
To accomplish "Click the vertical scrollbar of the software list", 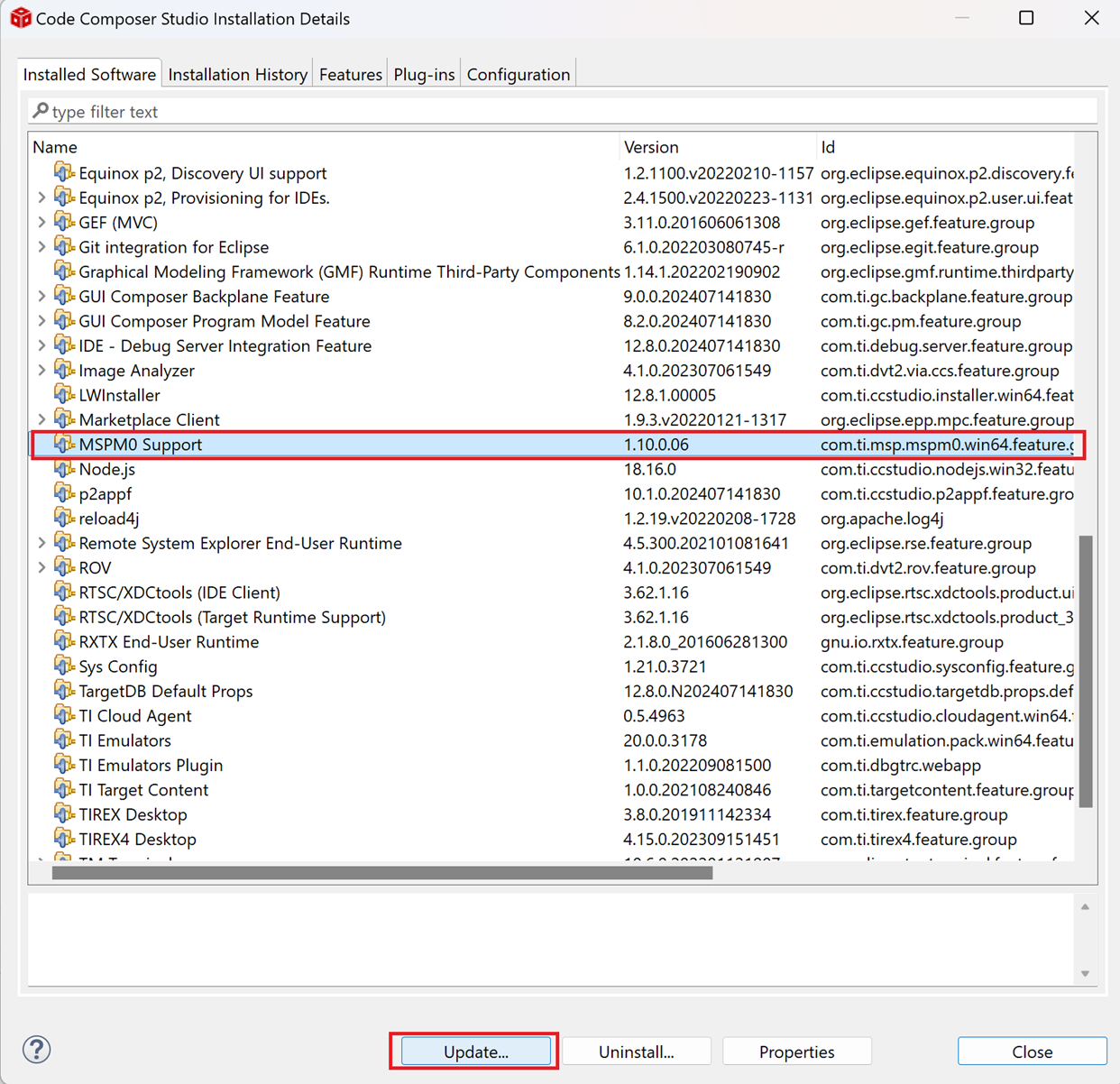I will coord(1086,671).
